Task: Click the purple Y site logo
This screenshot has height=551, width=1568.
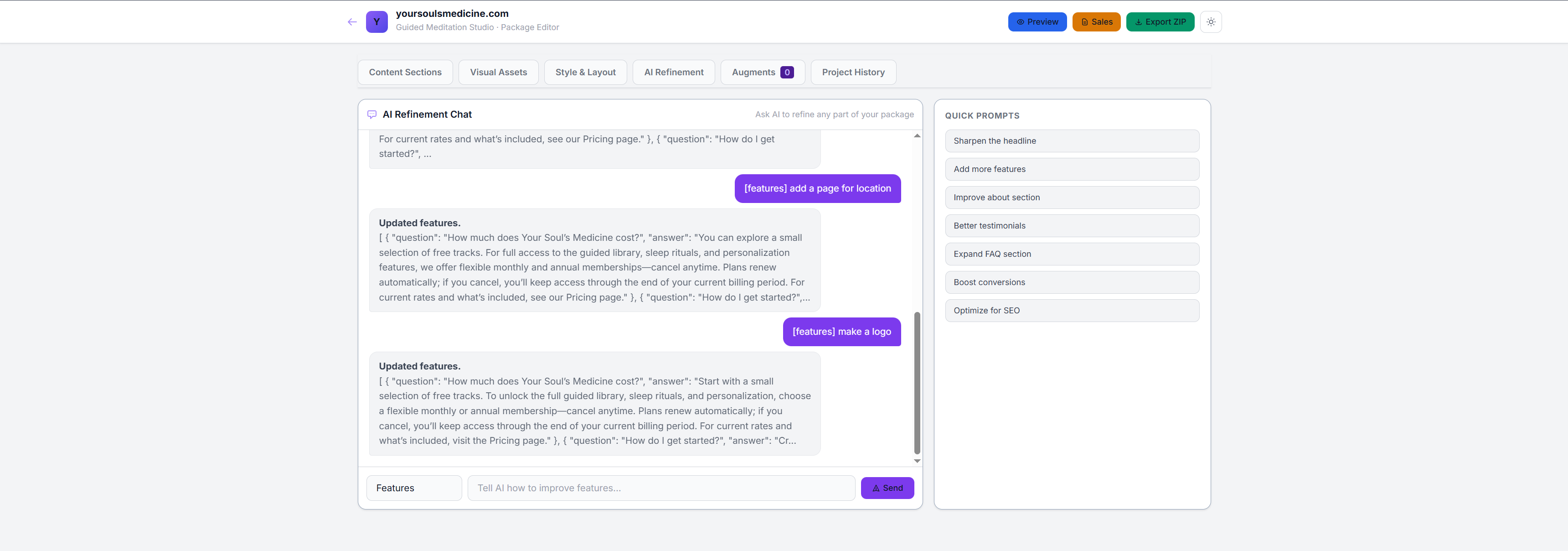Action: [x=376, y=22]
